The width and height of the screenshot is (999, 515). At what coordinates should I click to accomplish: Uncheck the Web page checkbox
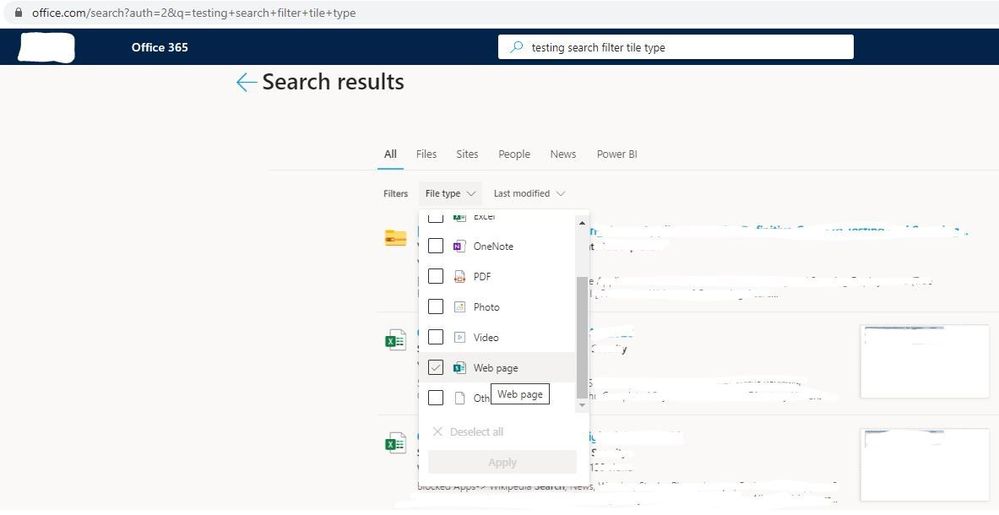pos(436,367)
